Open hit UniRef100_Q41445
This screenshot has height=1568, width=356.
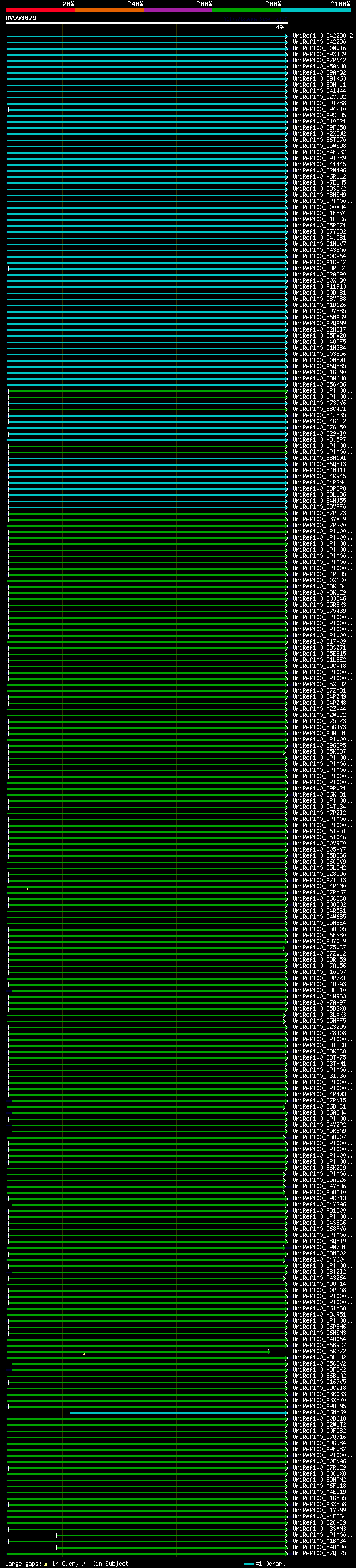319,164
